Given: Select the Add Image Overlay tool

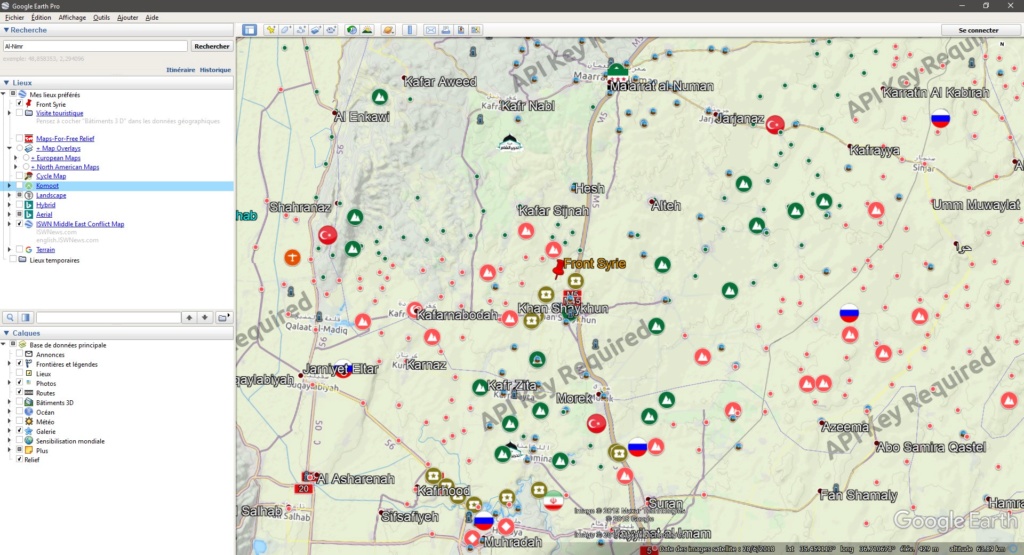Looking at the screenshot, I should pos(316,30).
